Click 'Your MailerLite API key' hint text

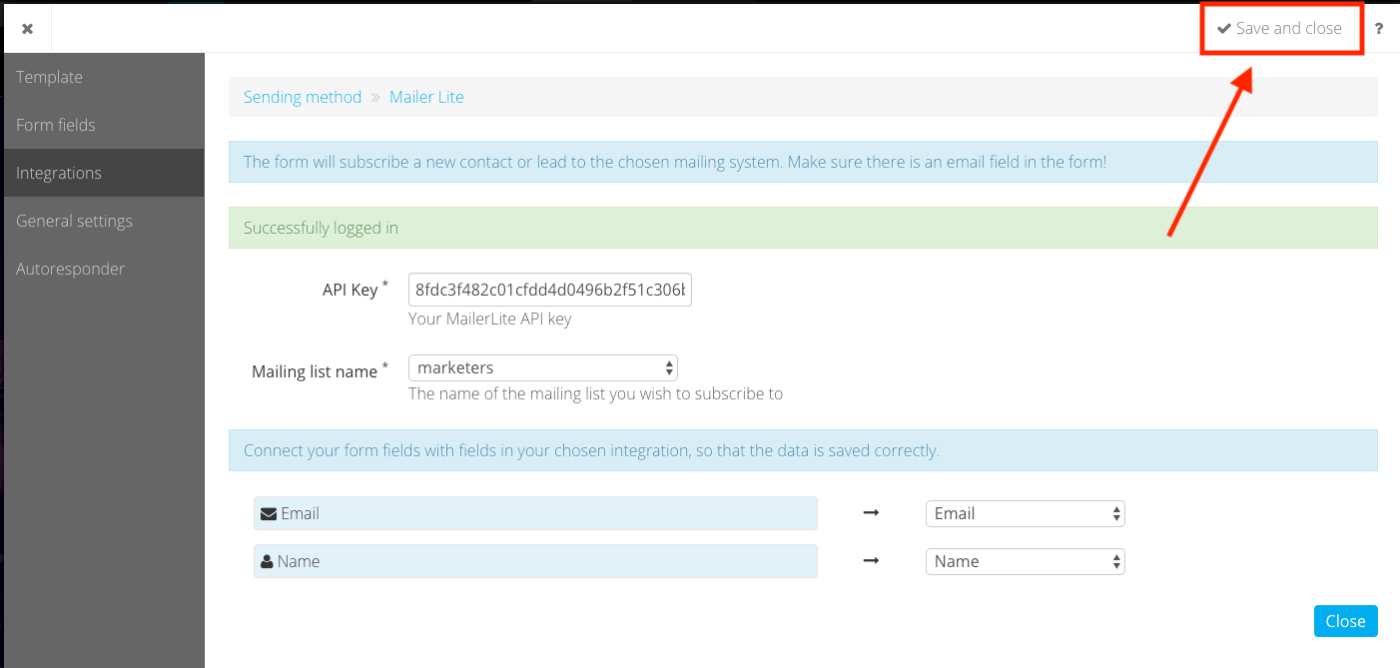(490, 320)
